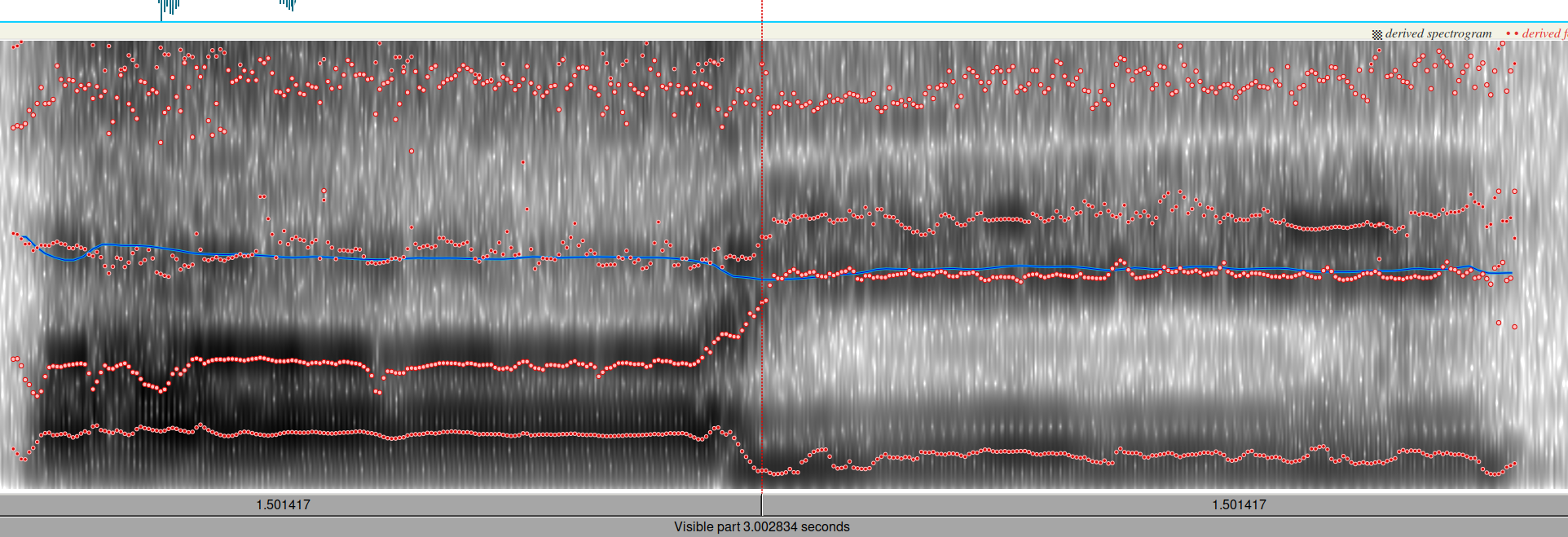Click the blue pitch contour right of cursor
The image size is (1568, 537).
coord(1059,267)
